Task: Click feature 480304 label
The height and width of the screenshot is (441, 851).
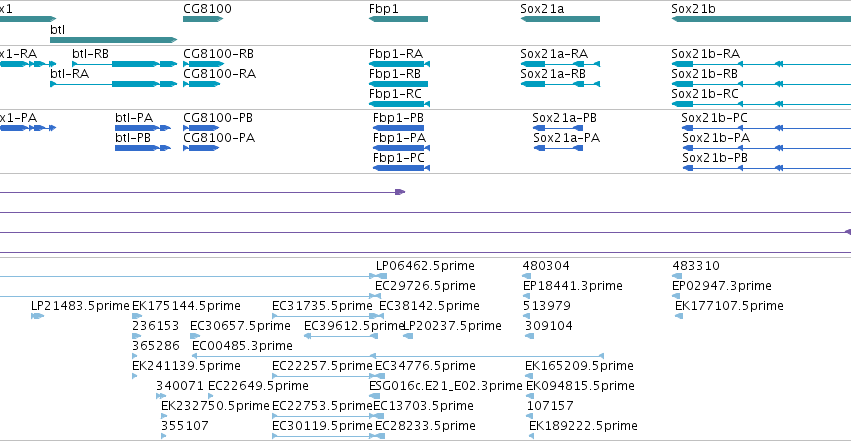Action: point(547,266)
